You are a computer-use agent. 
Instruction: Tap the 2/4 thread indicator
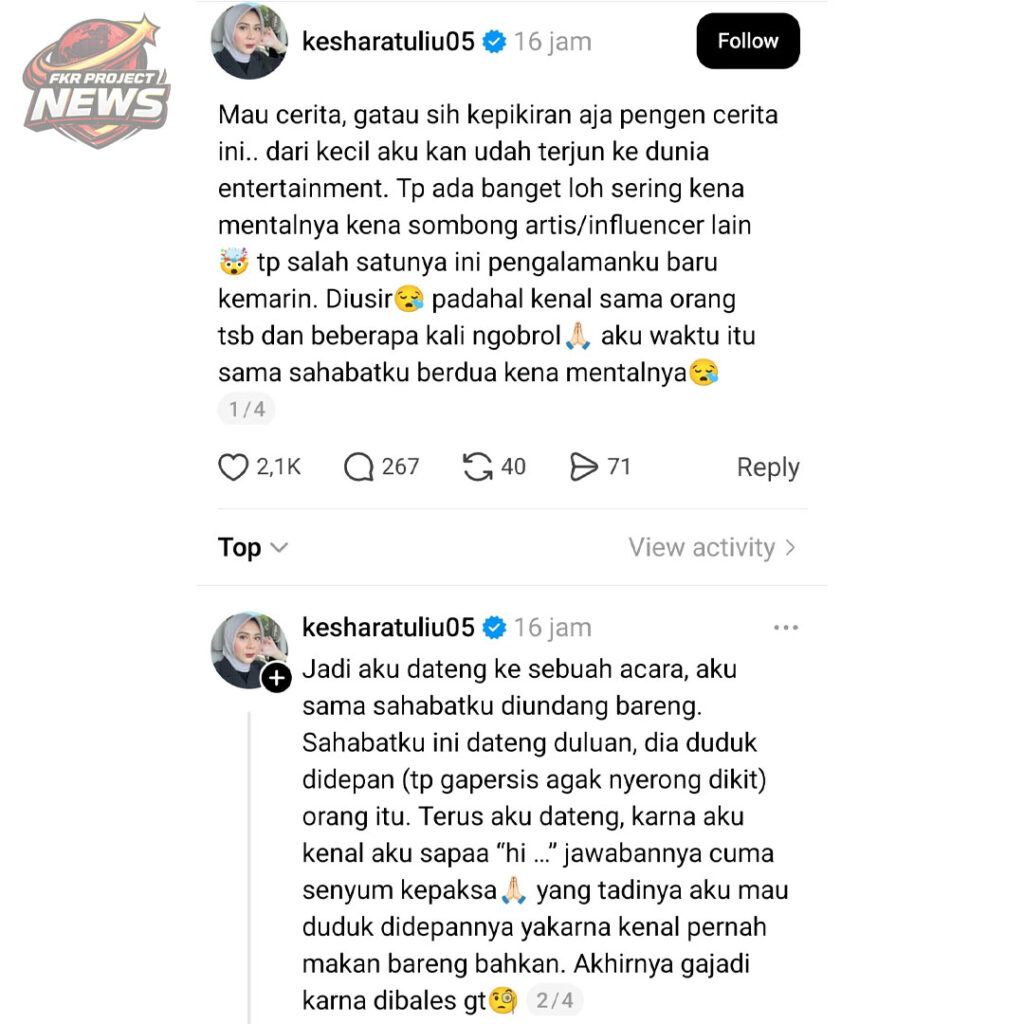click(554, 1000)
